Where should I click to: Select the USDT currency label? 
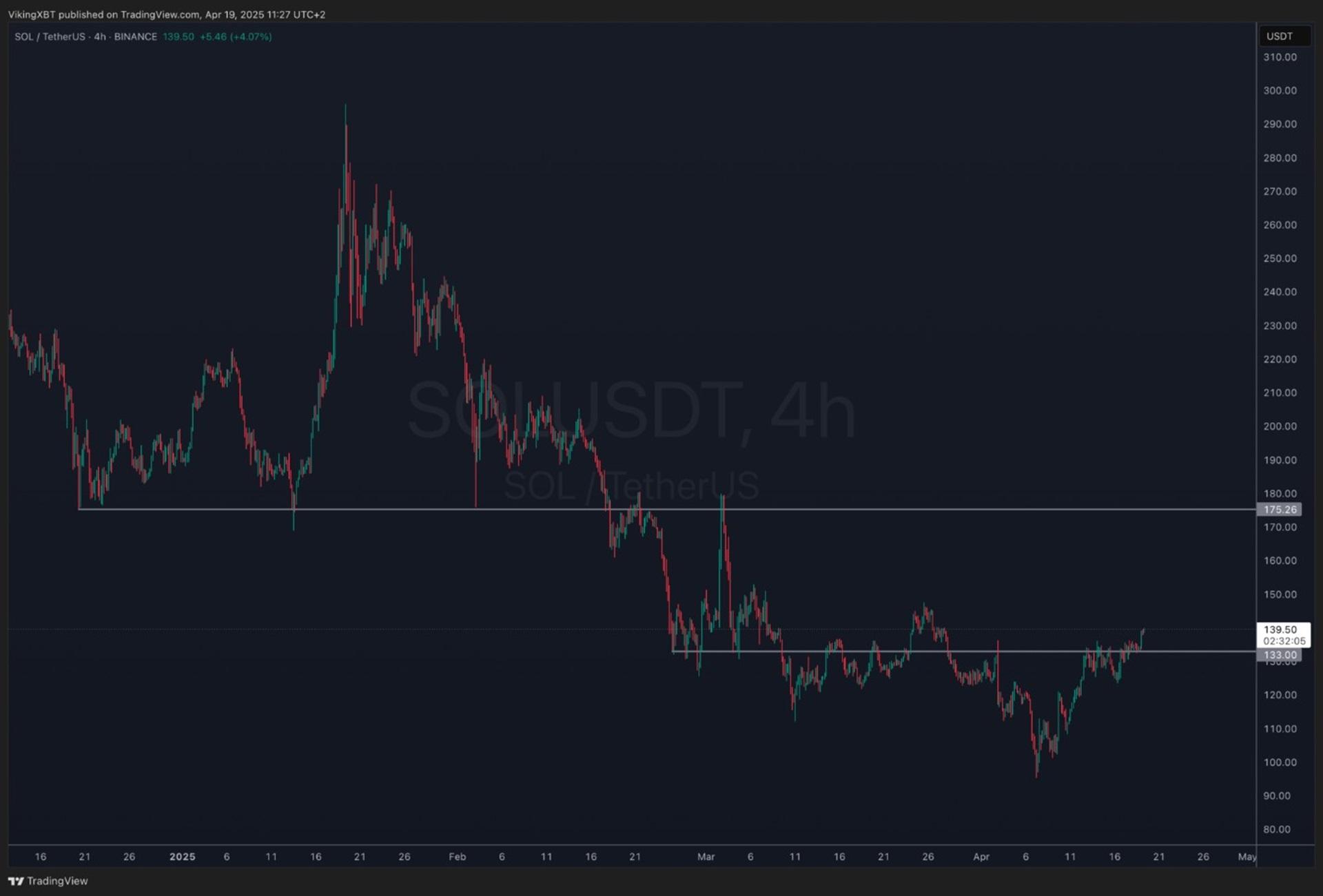click(x=1280, y=37)
